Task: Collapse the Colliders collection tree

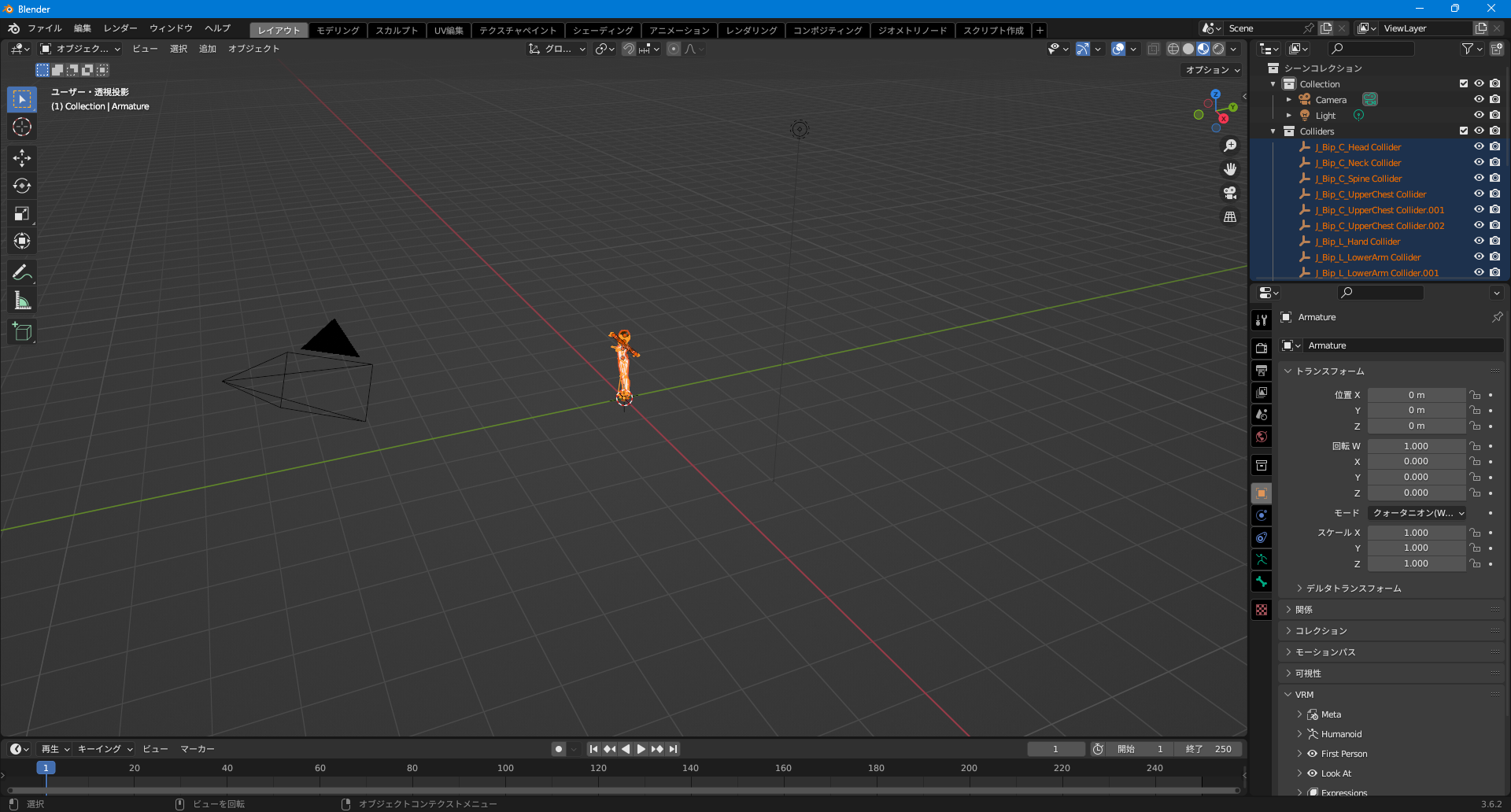Action: point(1273,131)
